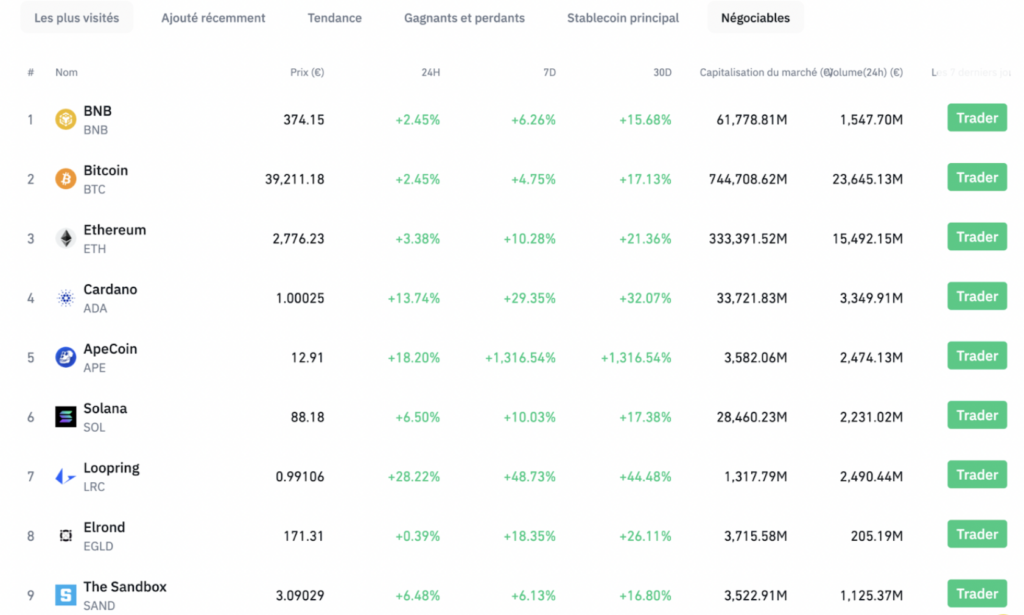Click the Solana coin logo
This screenshot has height=615, width=1024.
point(64,415)
